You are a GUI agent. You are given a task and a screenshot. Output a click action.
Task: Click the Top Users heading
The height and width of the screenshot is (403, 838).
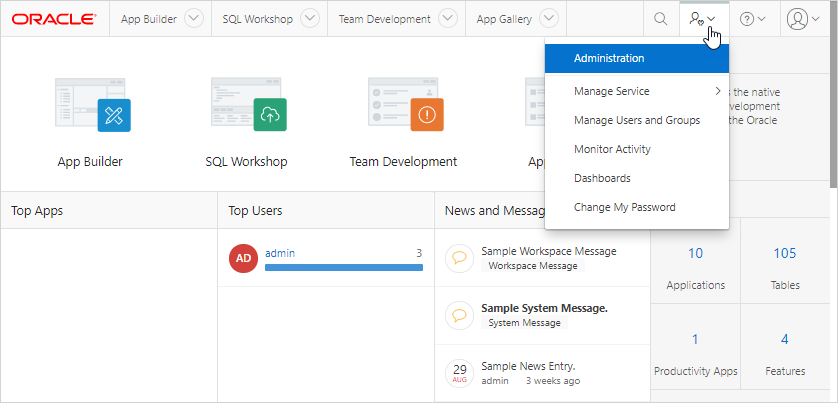255,211
